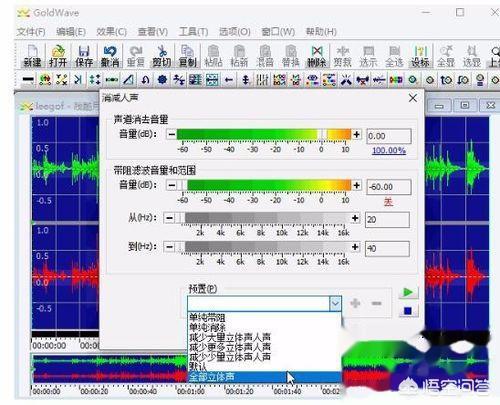The image size is (500, 405).
Task: Click minus button on the 到(Hz) slider
Action: (x=169, y=247)
